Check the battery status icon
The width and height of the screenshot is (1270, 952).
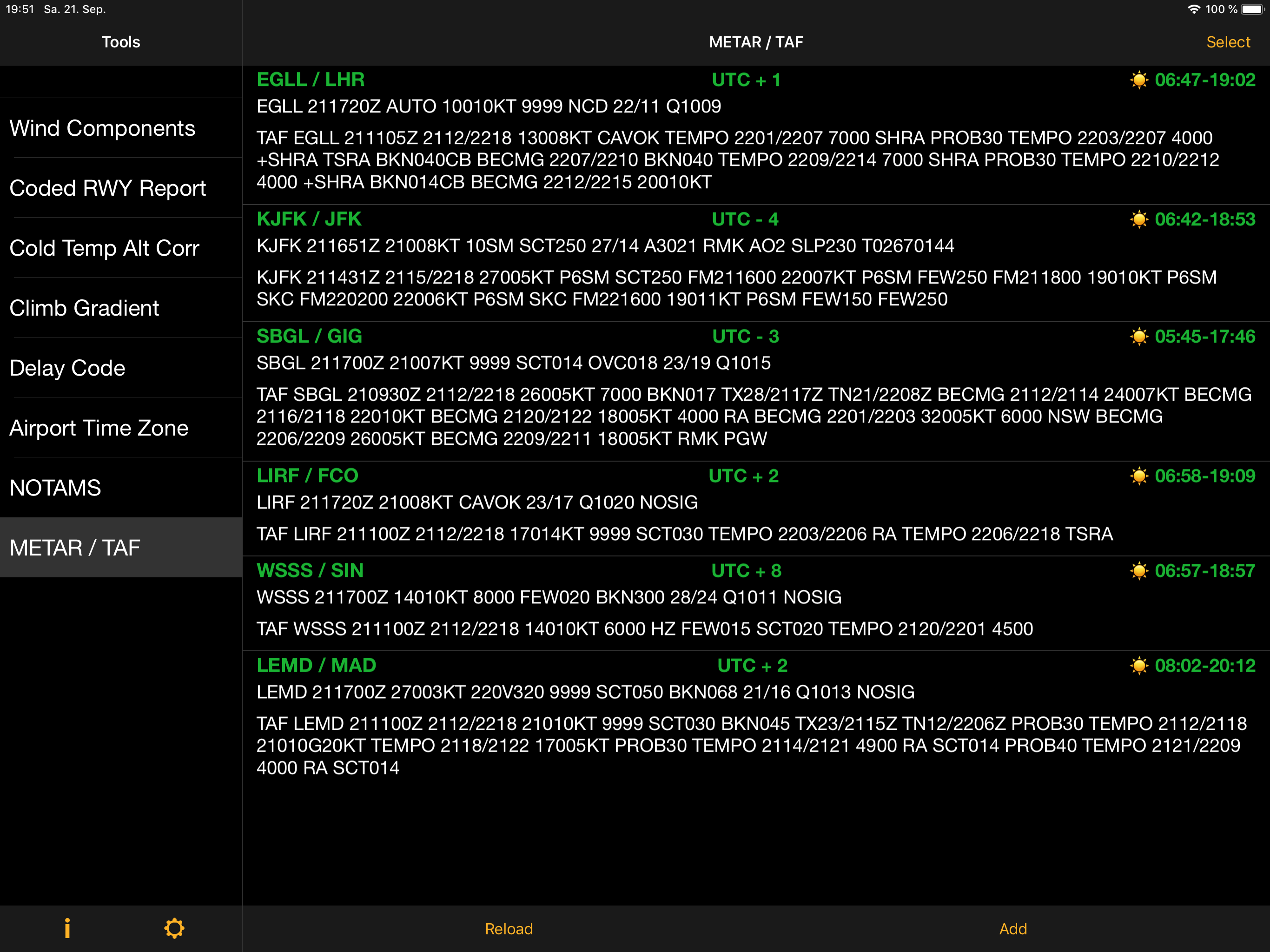point(1252,9)
